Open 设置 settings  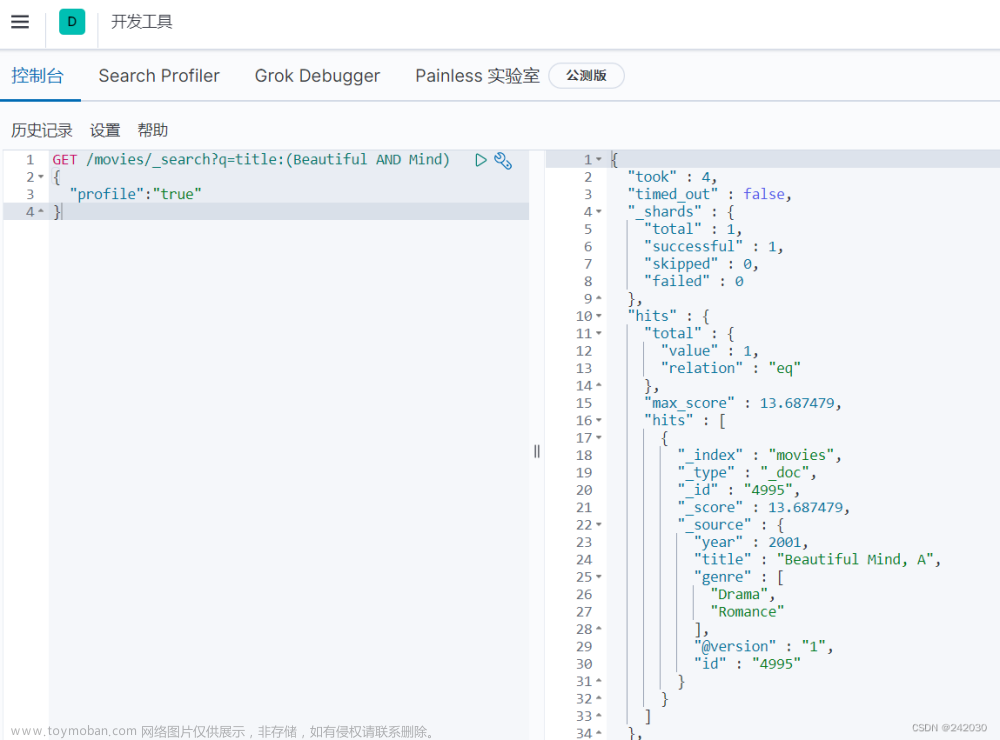tap(105, 130)
